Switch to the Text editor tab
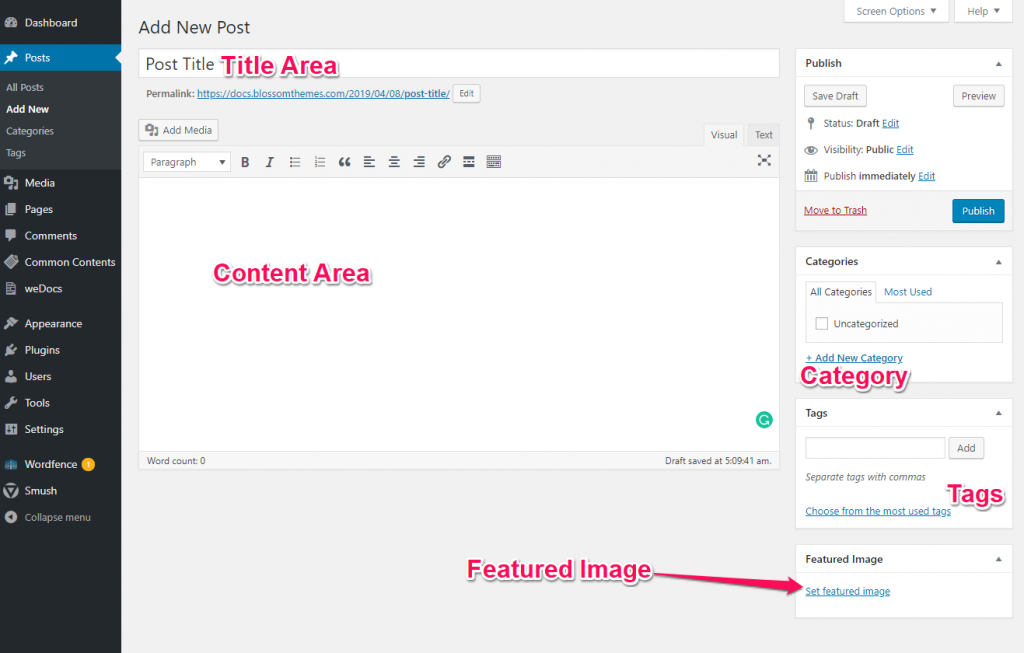 pyautogui.click(x=763, y=133)
